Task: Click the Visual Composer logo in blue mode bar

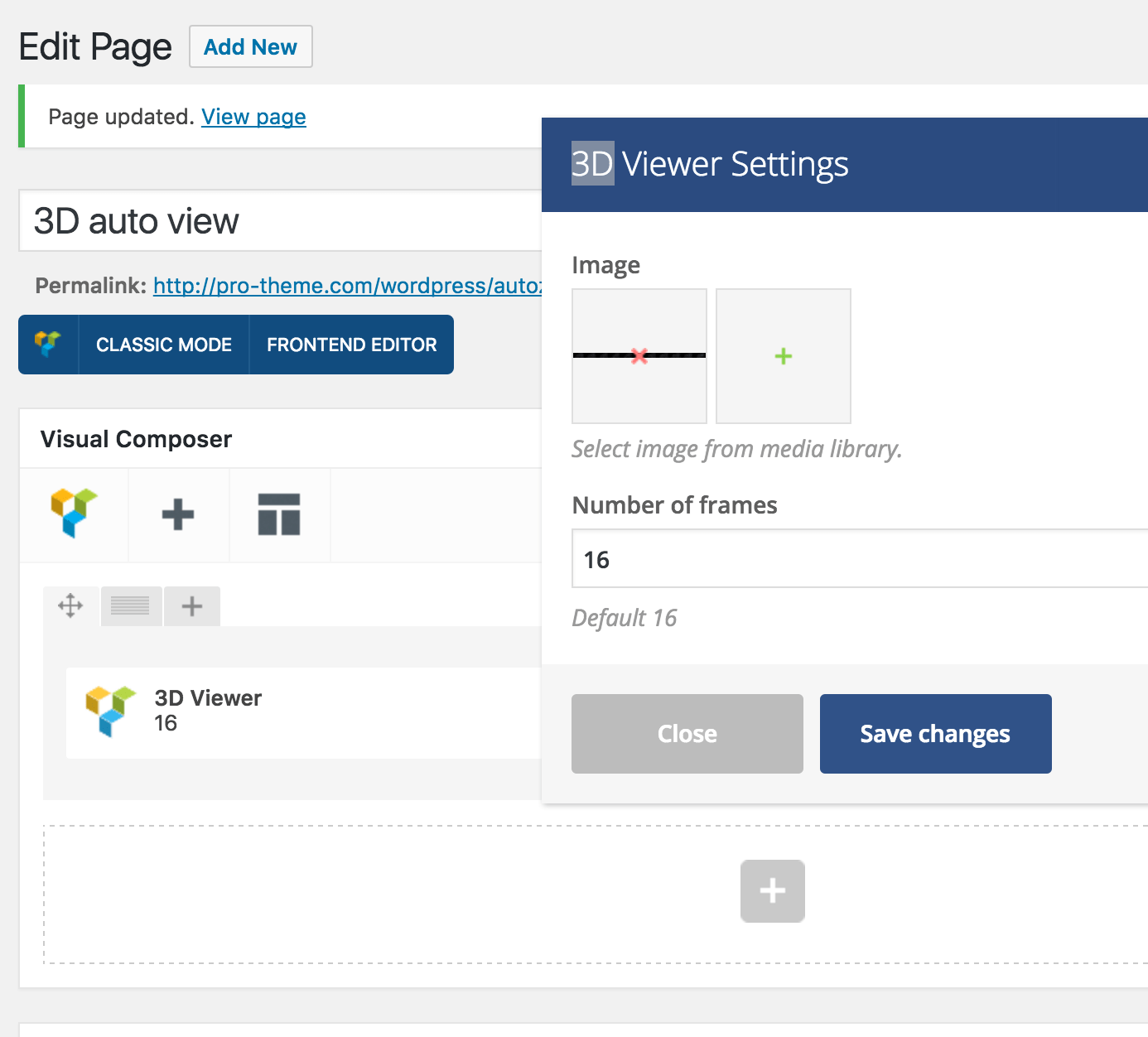Action: coord(48,345)
